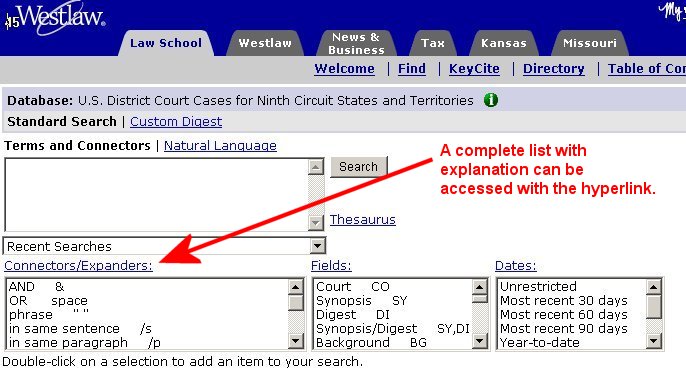Switch to Custom Digest search
This screenshot has height=372, width=686.
(176, 121)
